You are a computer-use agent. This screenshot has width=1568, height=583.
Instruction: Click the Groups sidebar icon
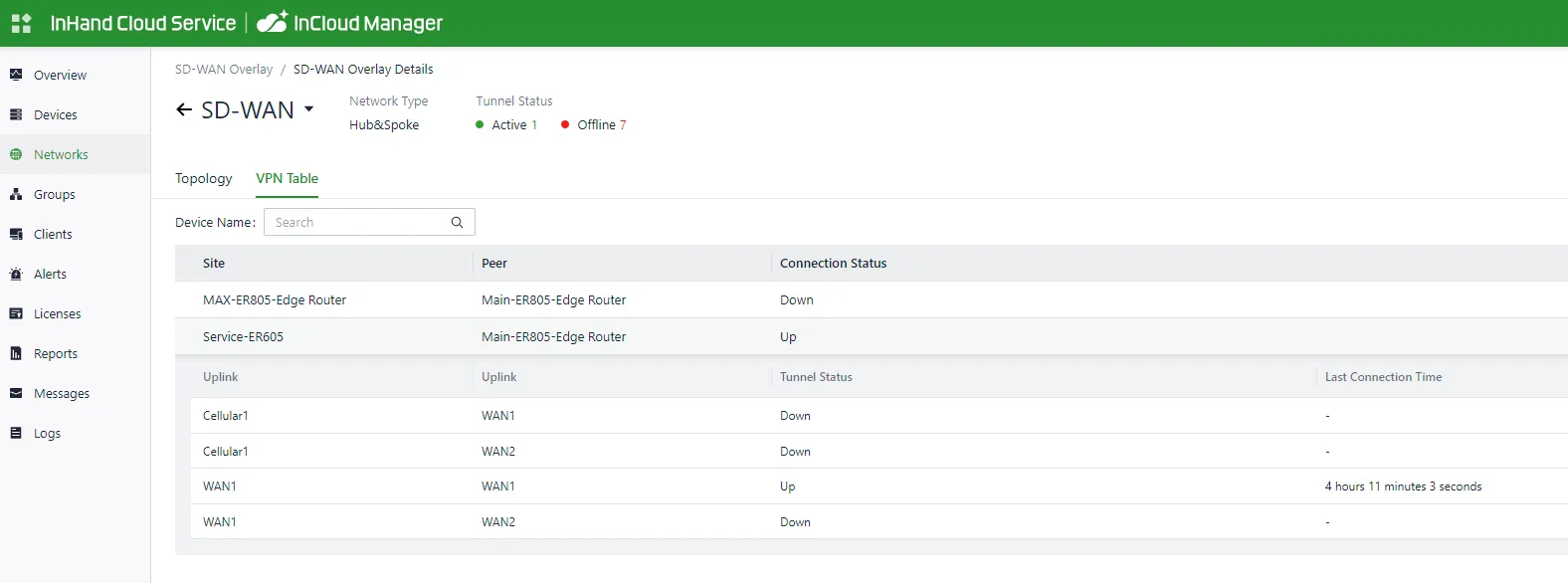click(16, 194)
